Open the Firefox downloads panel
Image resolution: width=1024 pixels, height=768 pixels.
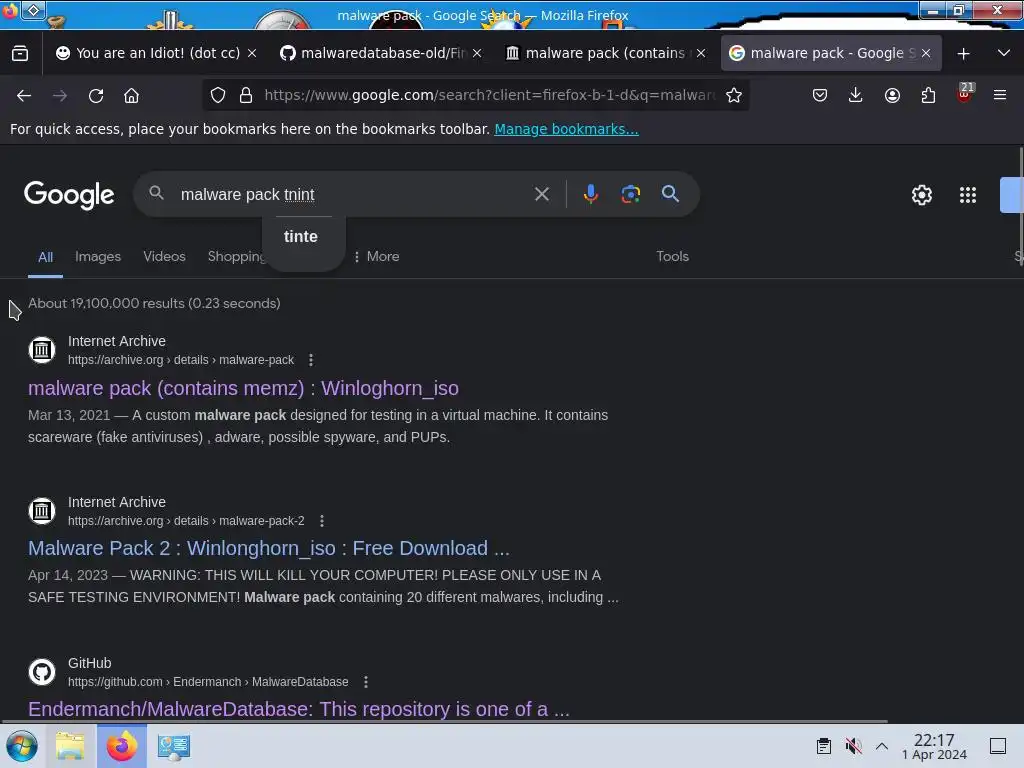pyautogui.click(x=856, y=95)
